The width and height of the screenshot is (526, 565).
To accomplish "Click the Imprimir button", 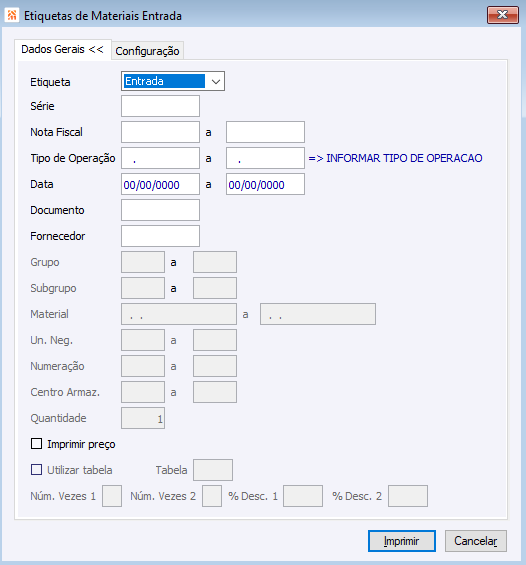I will pos(402,541).
